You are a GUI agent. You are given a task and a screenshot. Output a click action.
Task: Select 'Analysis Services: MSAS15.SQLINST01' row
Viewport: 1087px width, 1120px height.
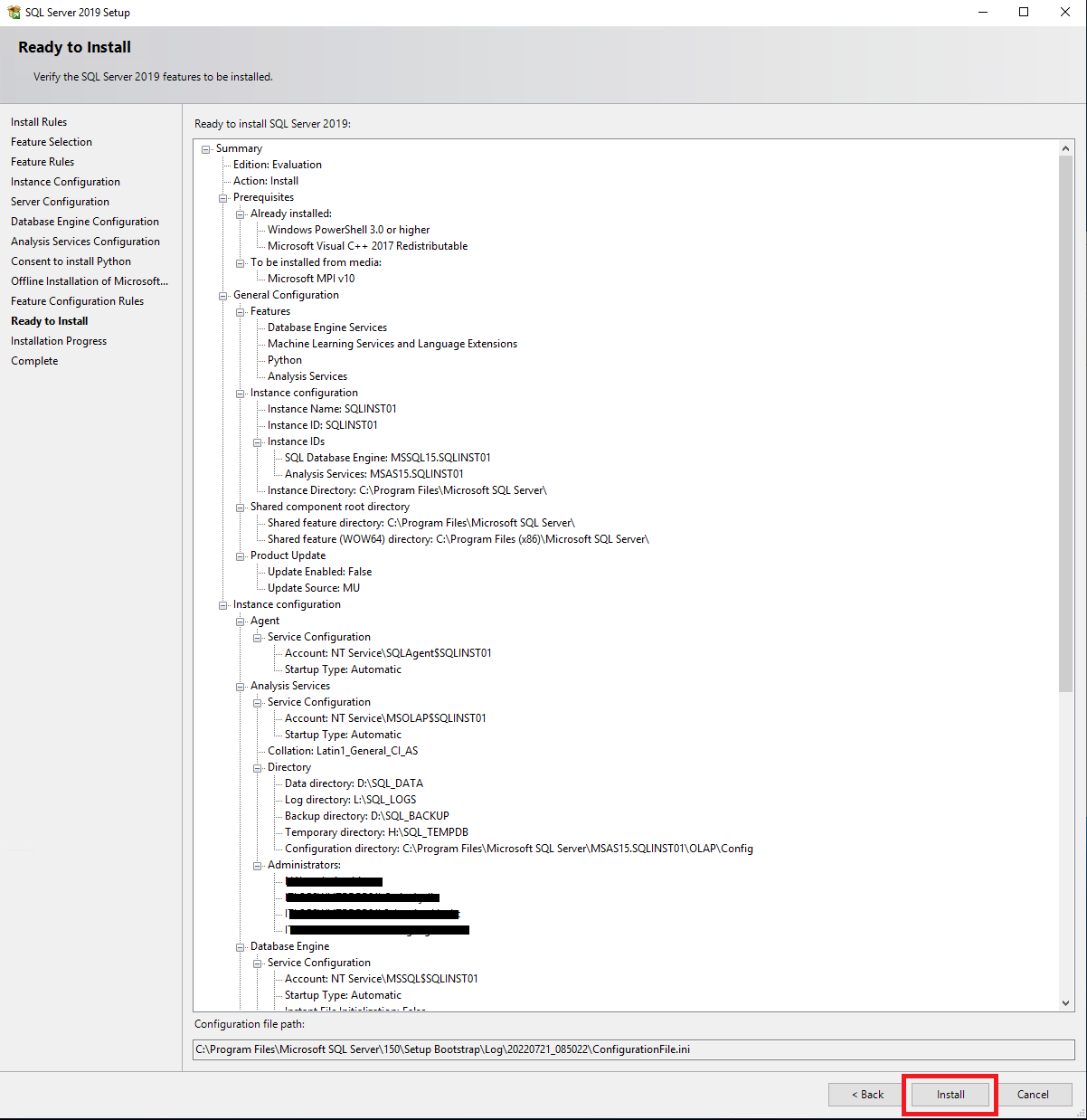[374, 474]
